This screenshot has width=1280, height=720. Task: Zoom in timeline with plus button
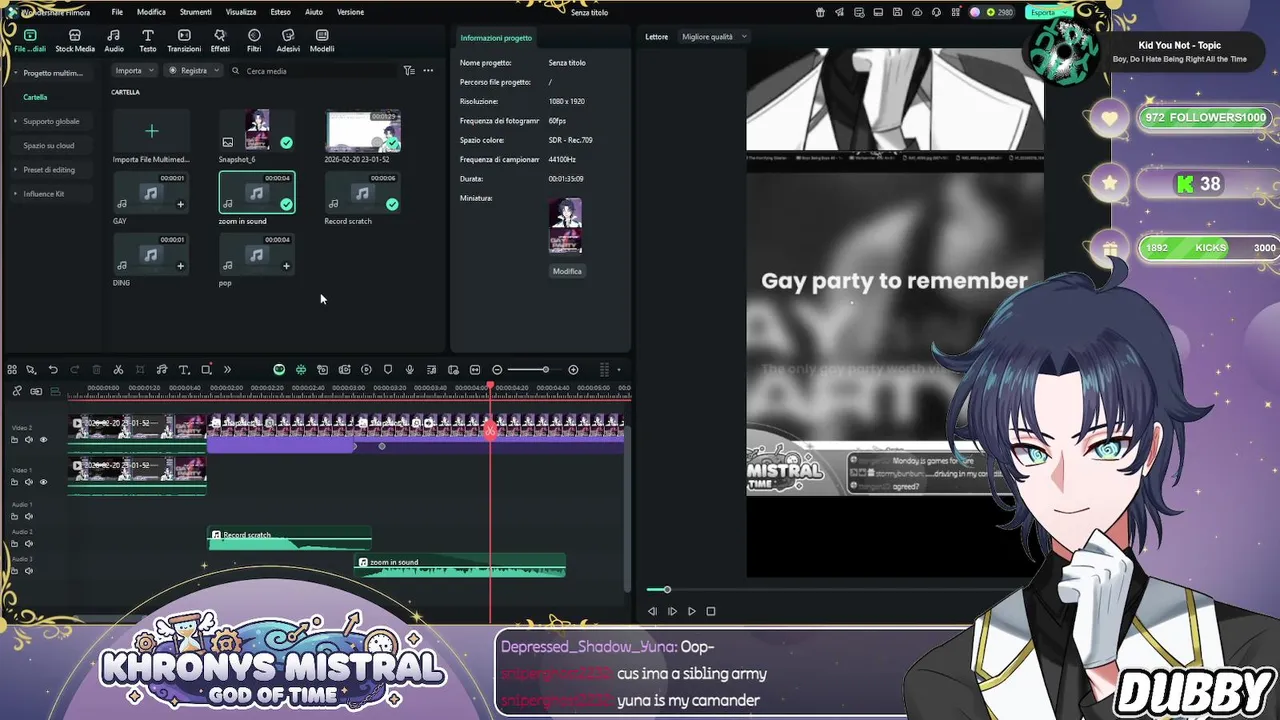tap(573, 370)
